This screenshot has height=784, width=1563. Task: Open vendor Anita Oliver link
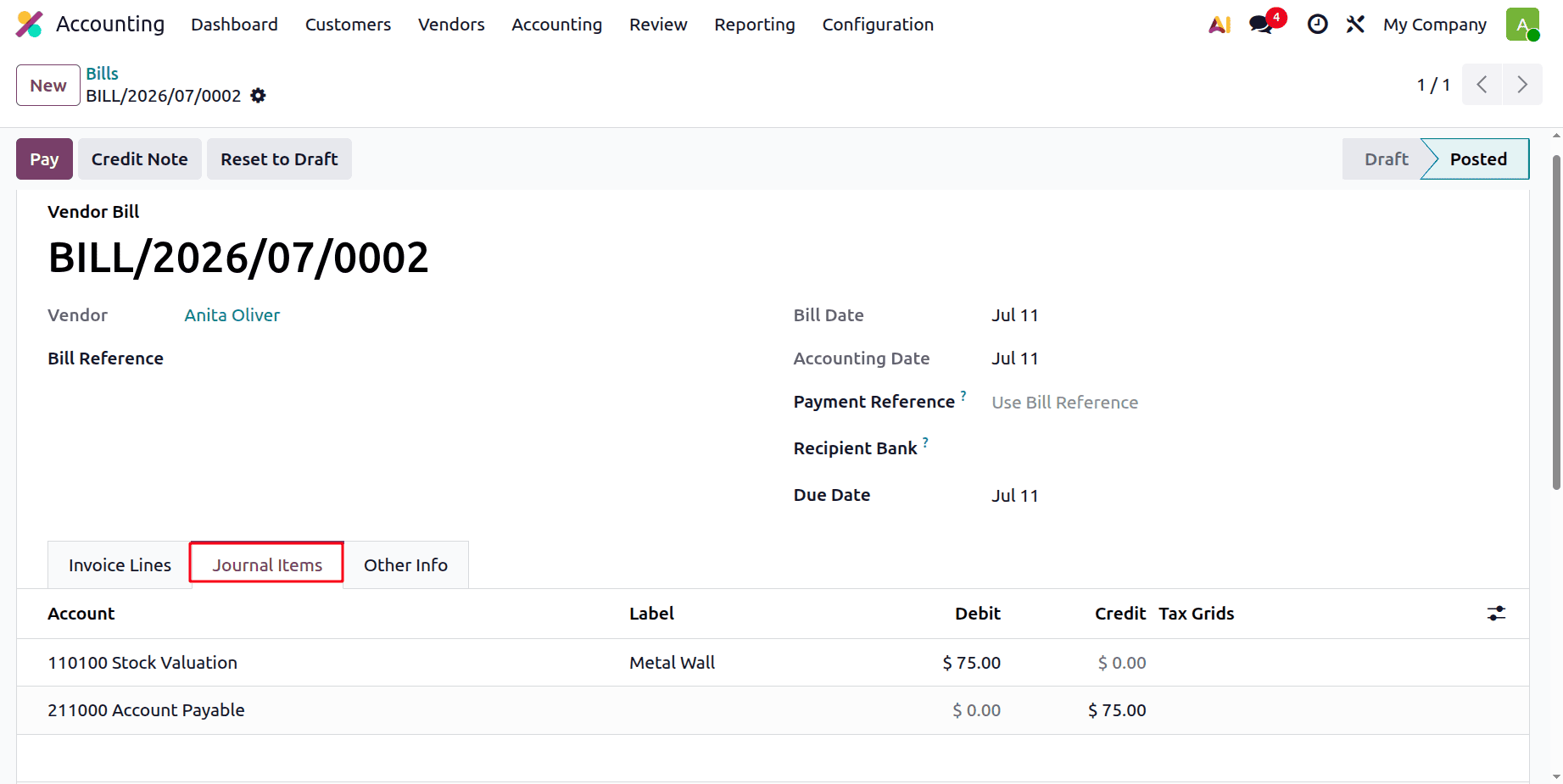pyautogui.click(x=232, y=315)
